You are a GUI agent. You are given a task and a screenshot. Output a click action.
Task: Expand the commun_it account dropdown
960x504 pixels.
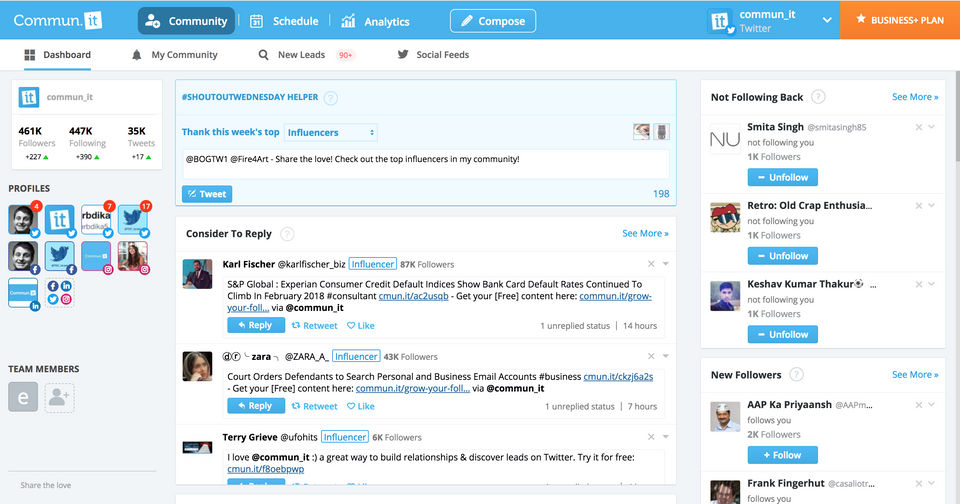pos(827,20)
